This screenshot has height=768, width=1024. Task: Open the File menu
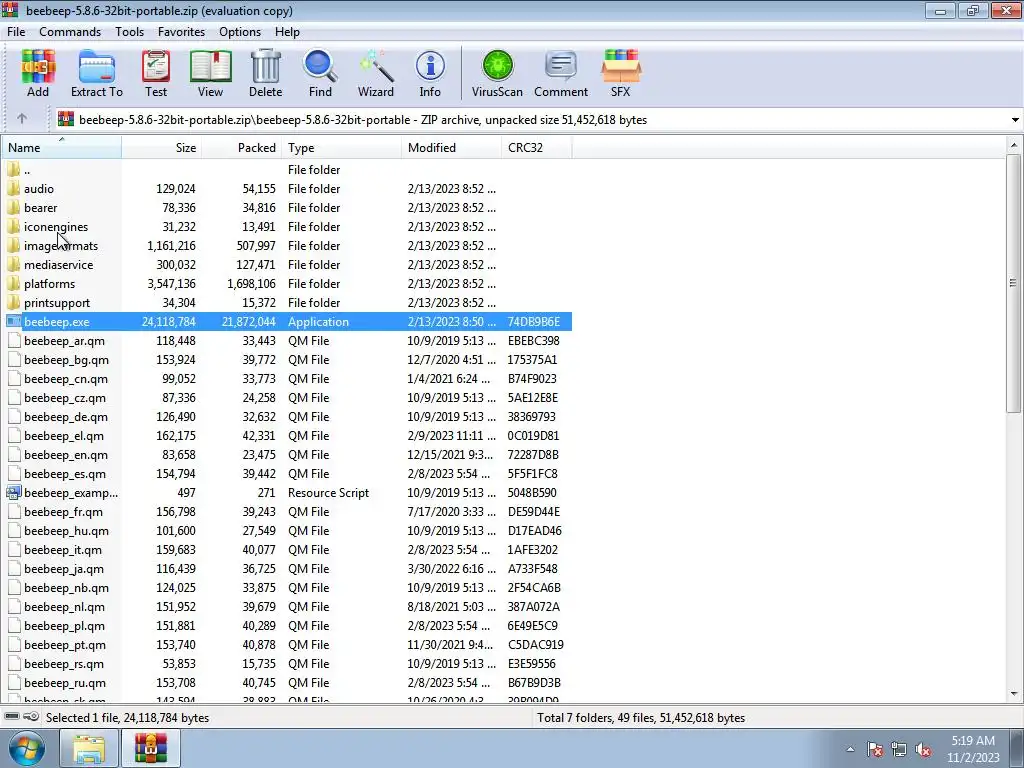pyautogui.click(x=16, y=32)
